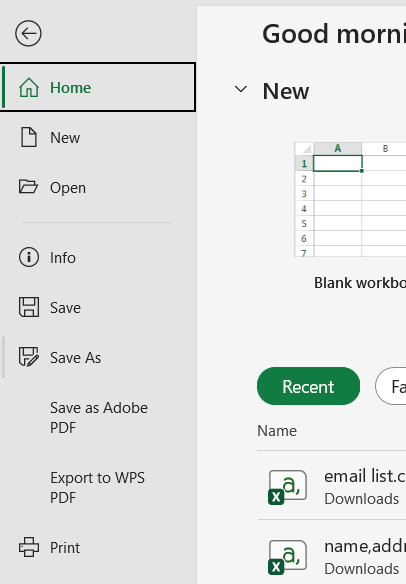Screen dimensions: 406x584
Task: Click Downloads location under name,addr
Action: click(361, 569)
